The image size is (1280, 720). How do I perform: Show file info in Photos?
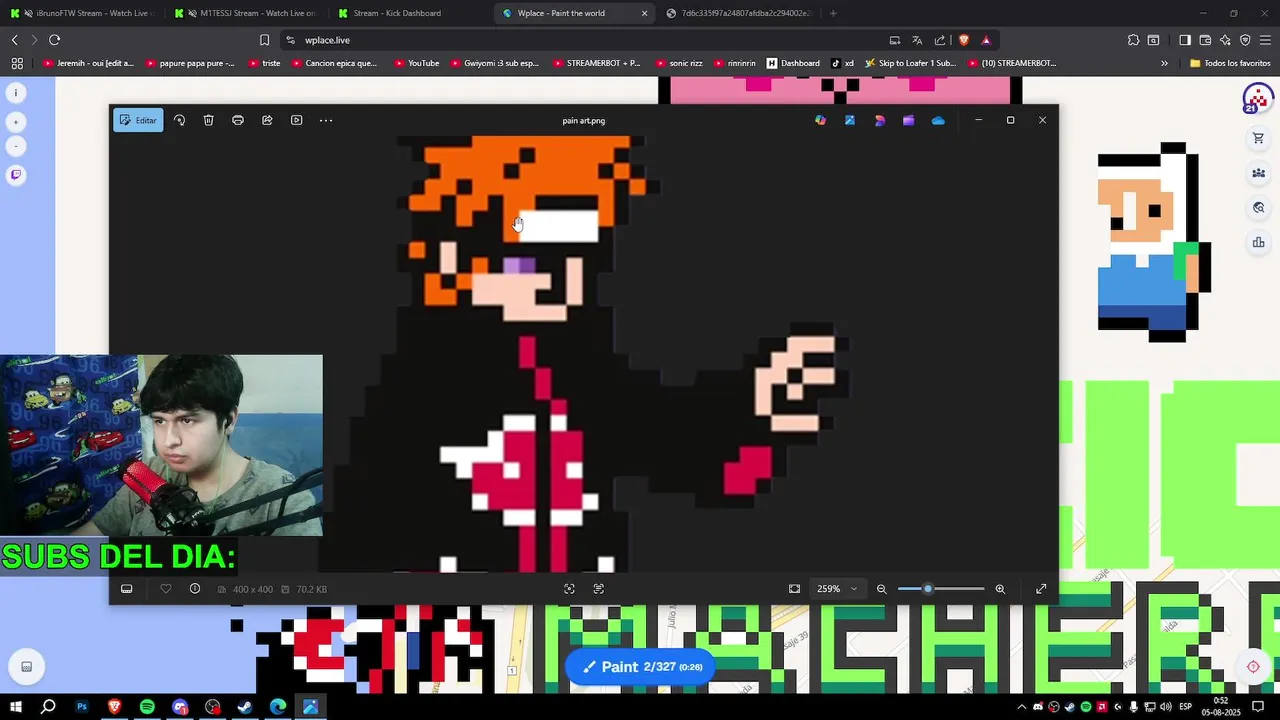(195, 589)
